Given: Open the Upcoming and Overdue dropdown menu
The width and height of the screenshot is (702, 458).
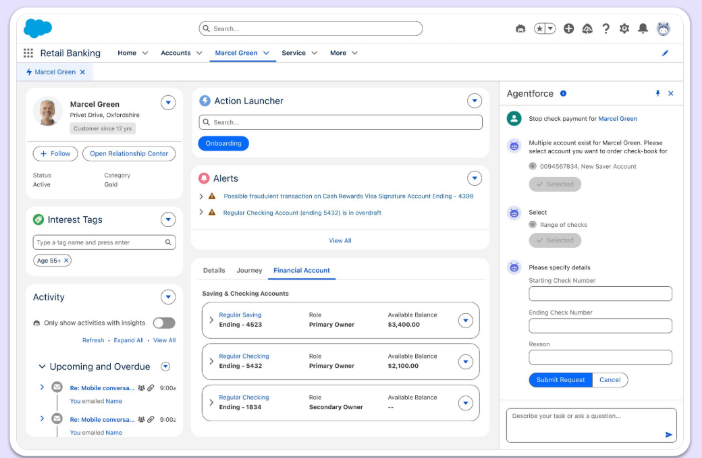Looking at the screenshot, I should [165, 366].
